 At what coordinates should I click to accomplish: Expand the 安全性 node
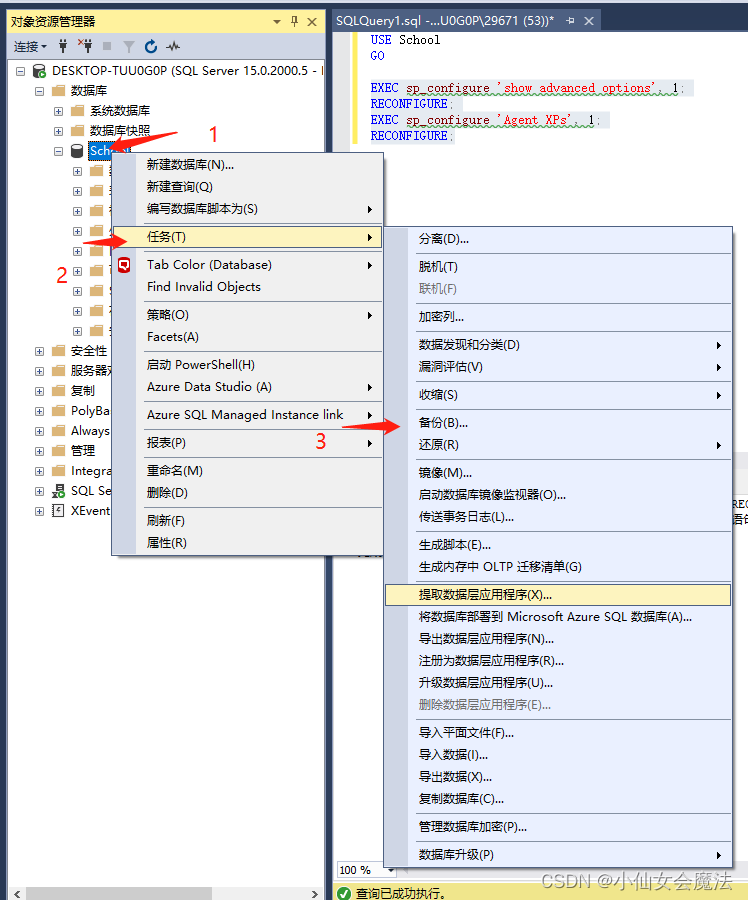(x=40, y=351)
